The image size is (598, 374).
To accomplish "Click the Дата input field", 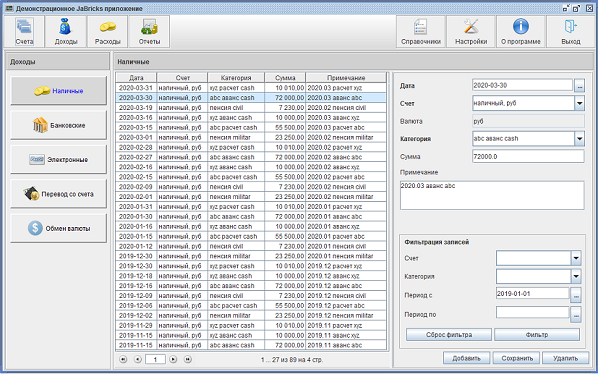I will coord(522,85).
